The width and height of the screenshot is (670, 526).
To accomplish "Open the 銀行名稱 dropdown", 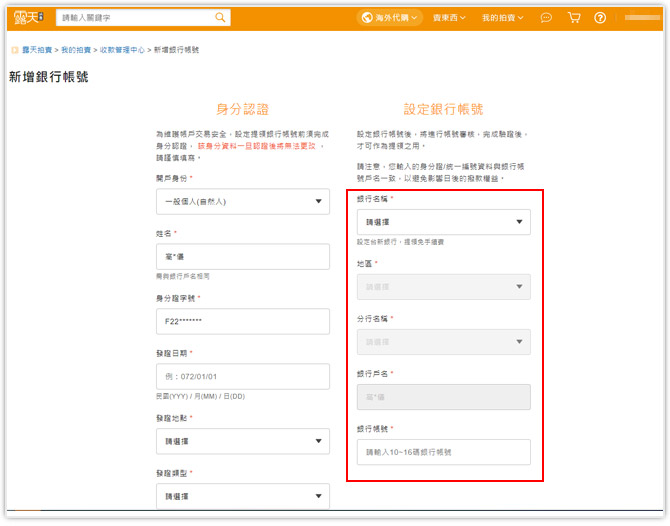I will (x=444, y=222).
